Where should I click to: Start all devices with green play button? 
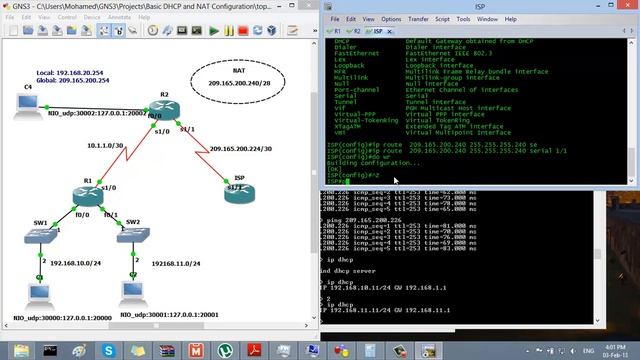tap(214, 31)
